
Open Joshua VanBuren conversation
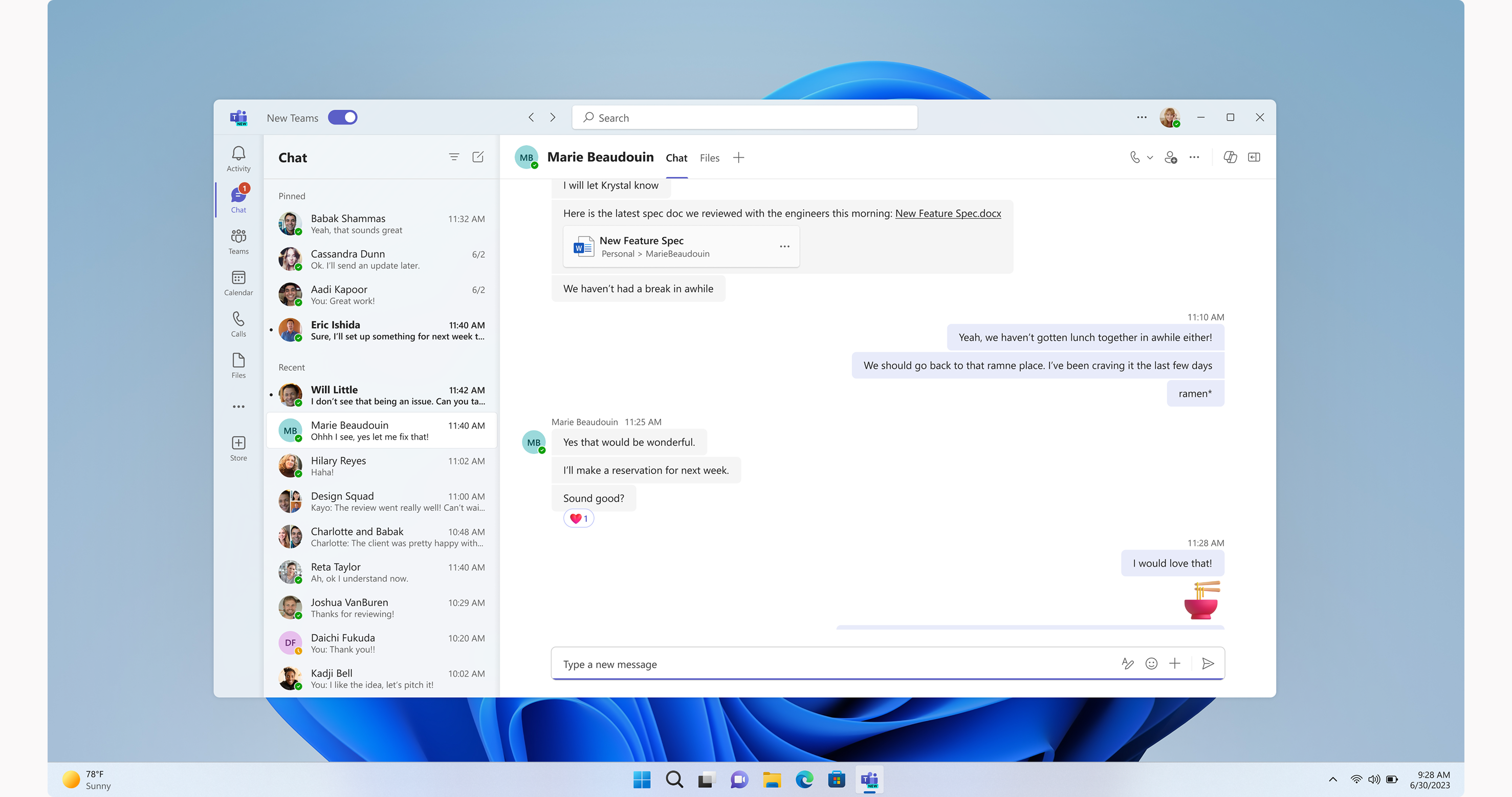point(382,608)
